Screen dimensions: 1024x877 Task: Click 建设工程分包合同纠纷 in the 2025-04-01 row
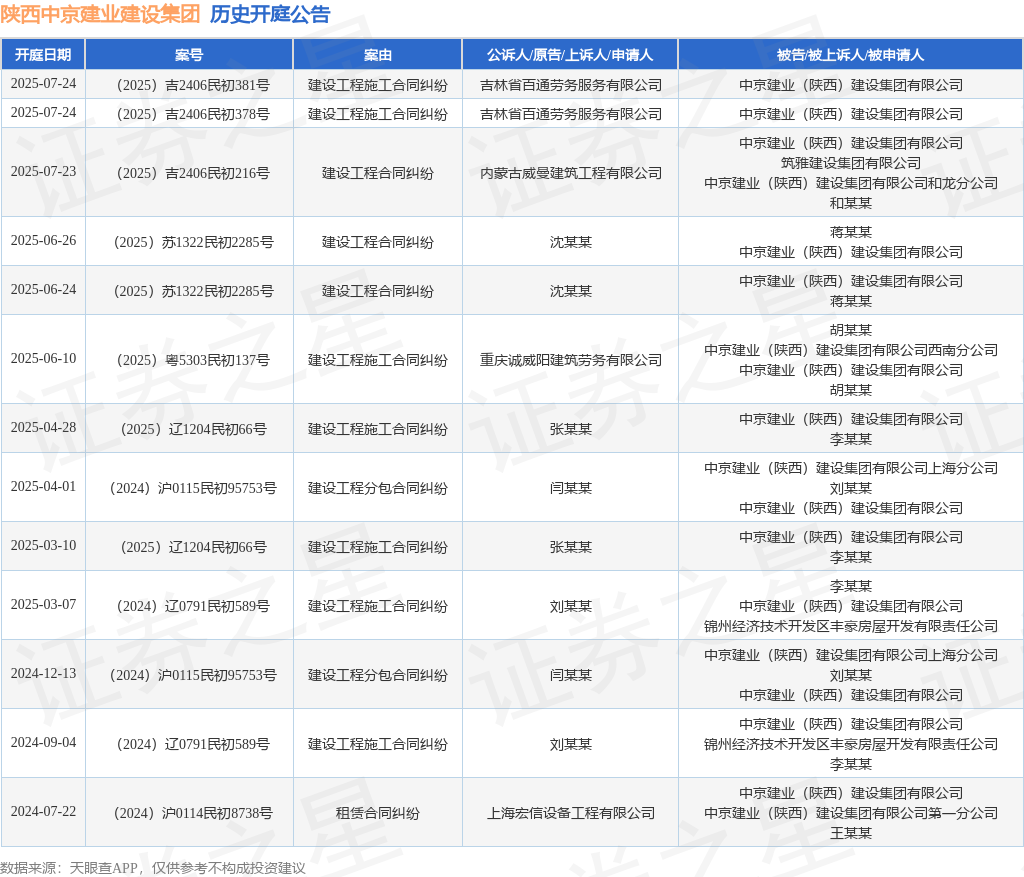pos(377,488)
